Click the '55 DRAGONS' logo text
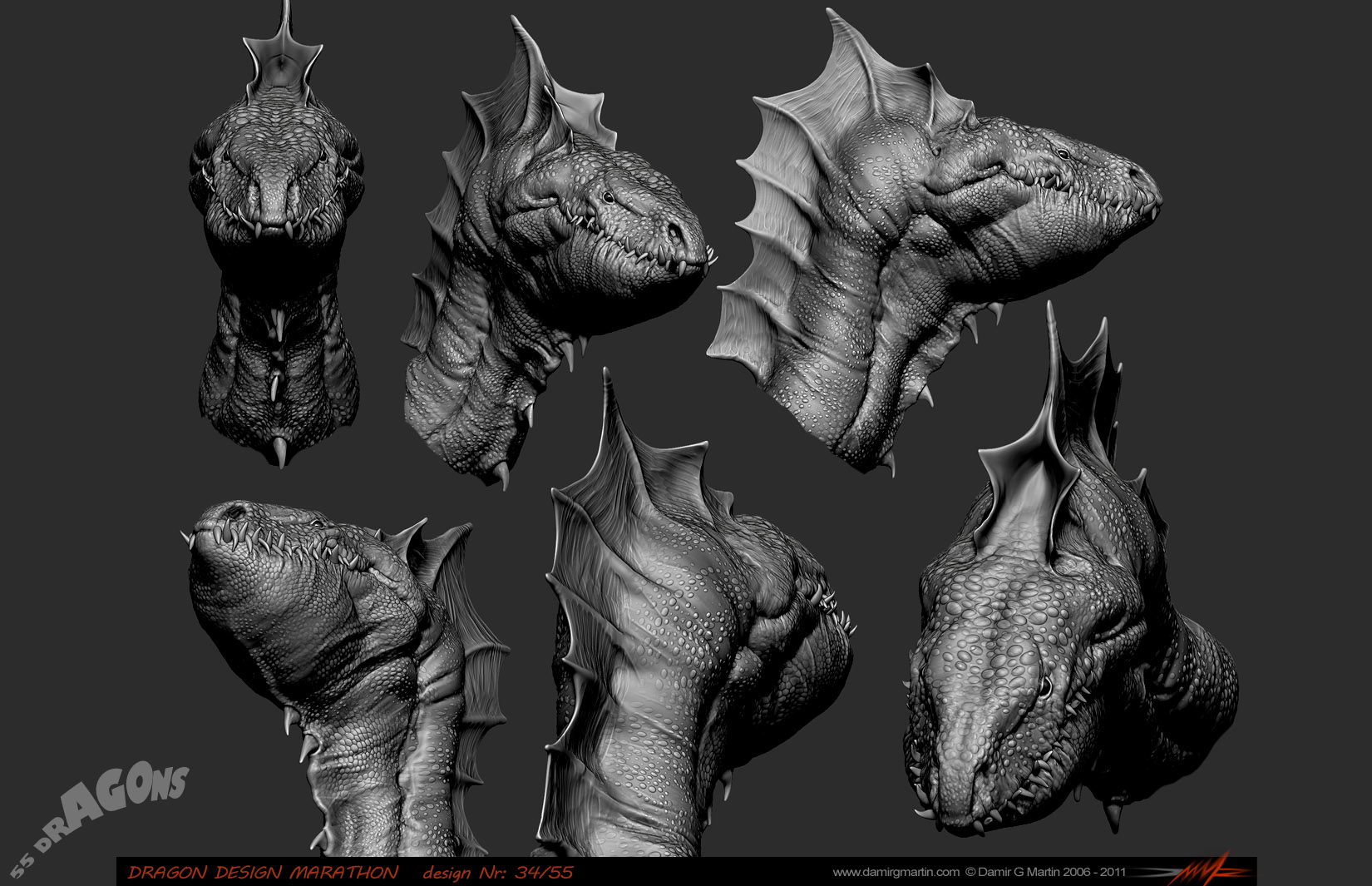Screen dimensions: 1372x886 (100, 819)
